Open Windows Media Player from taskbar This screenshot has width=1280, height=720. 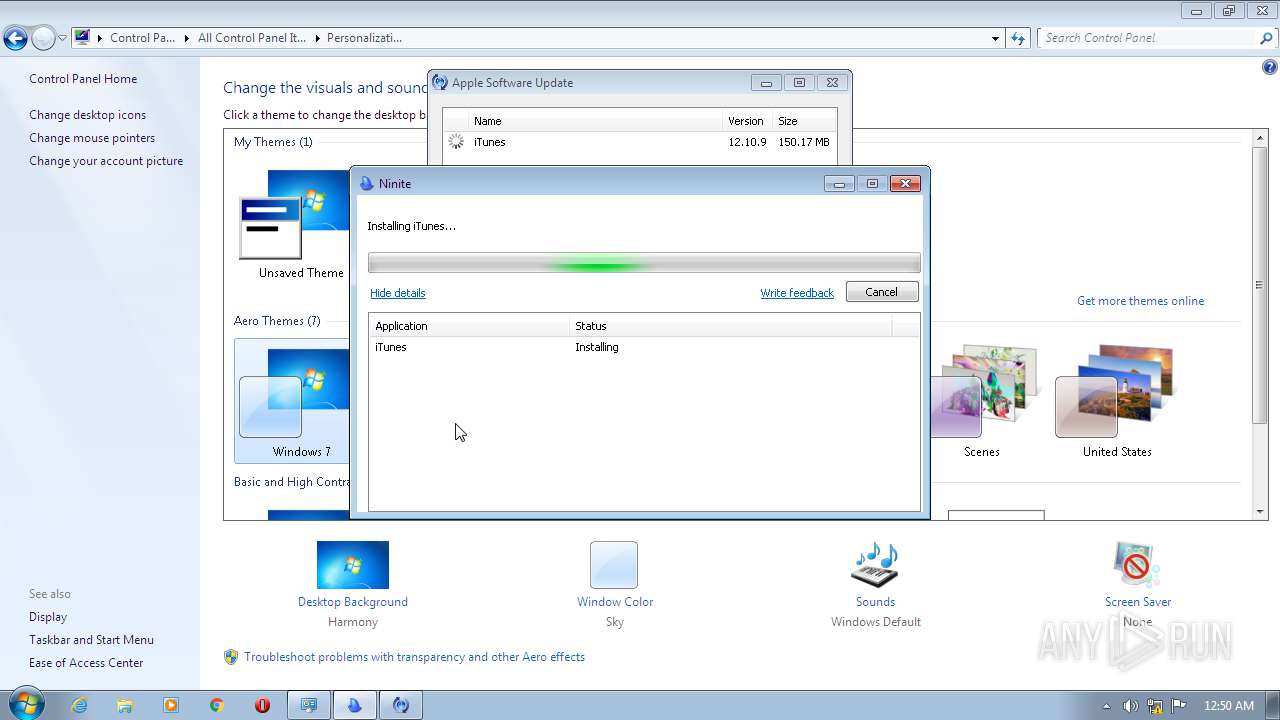171,705
